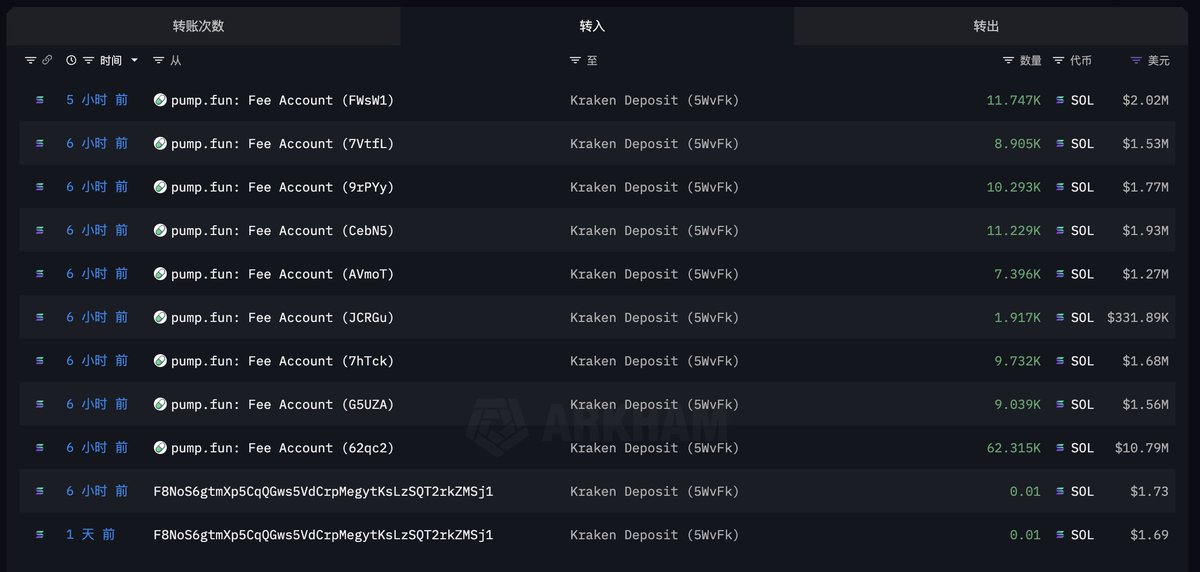Open pump.fun: Fee Account (62qc2) link
The height and width of the screenshot is (572, 1200).
click(x=282, y=448)
